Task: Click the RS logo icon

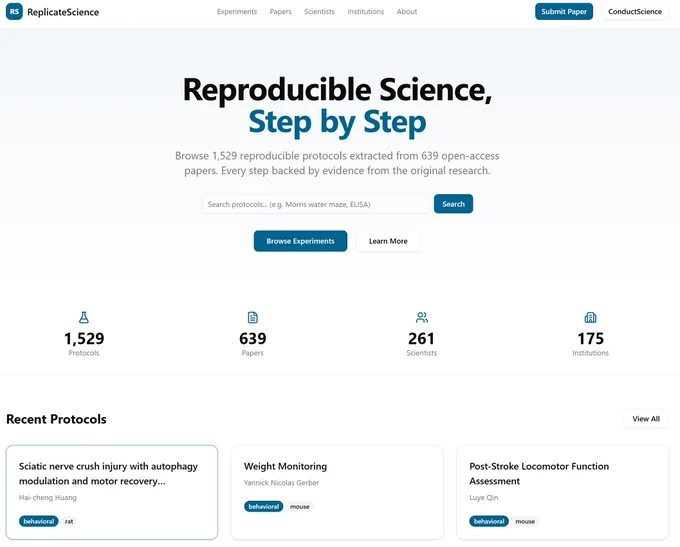Action: click(x=14, y=12)
